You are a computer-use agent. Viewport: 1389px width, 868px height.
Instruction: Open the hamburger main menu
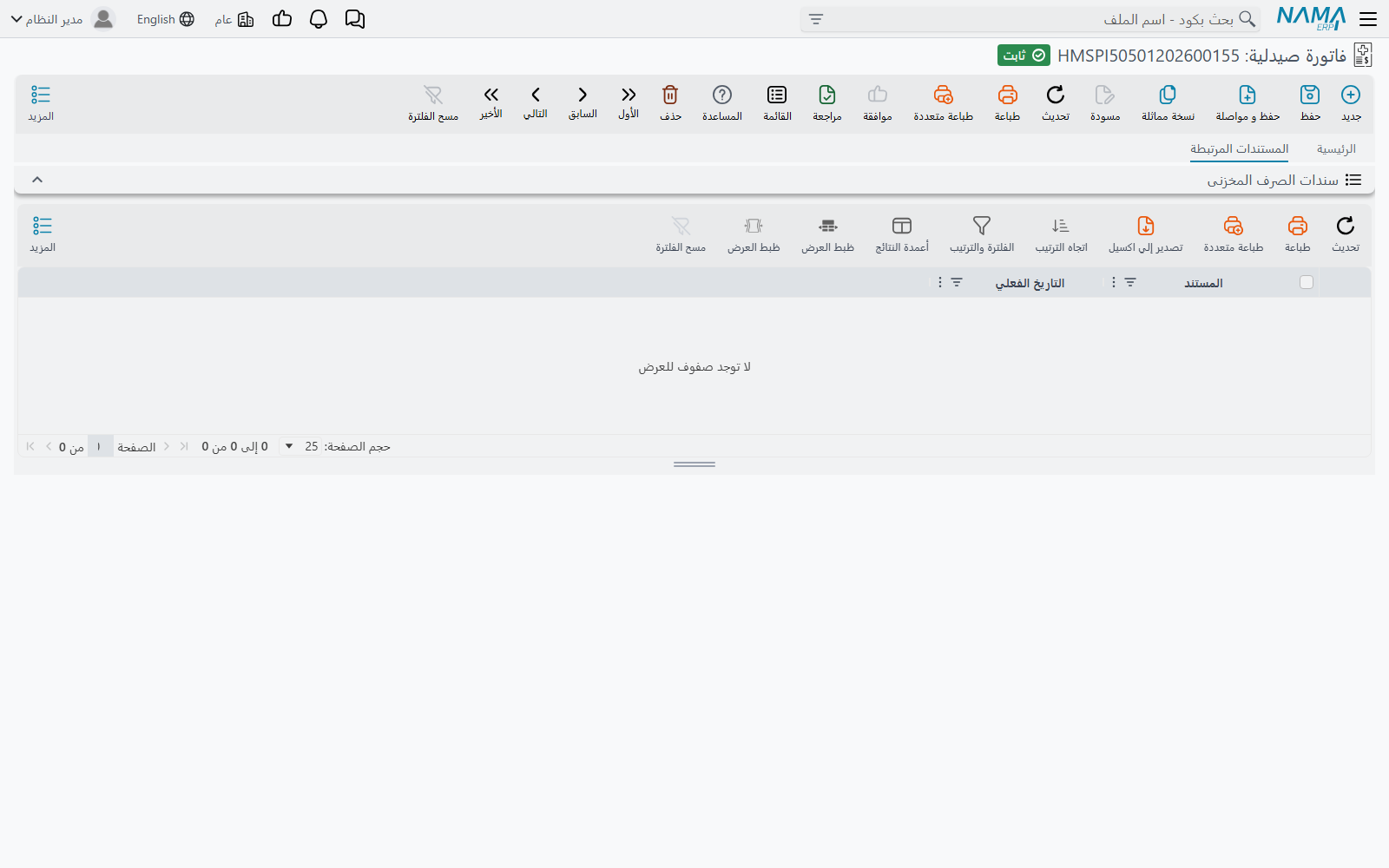coord(1368,19)
